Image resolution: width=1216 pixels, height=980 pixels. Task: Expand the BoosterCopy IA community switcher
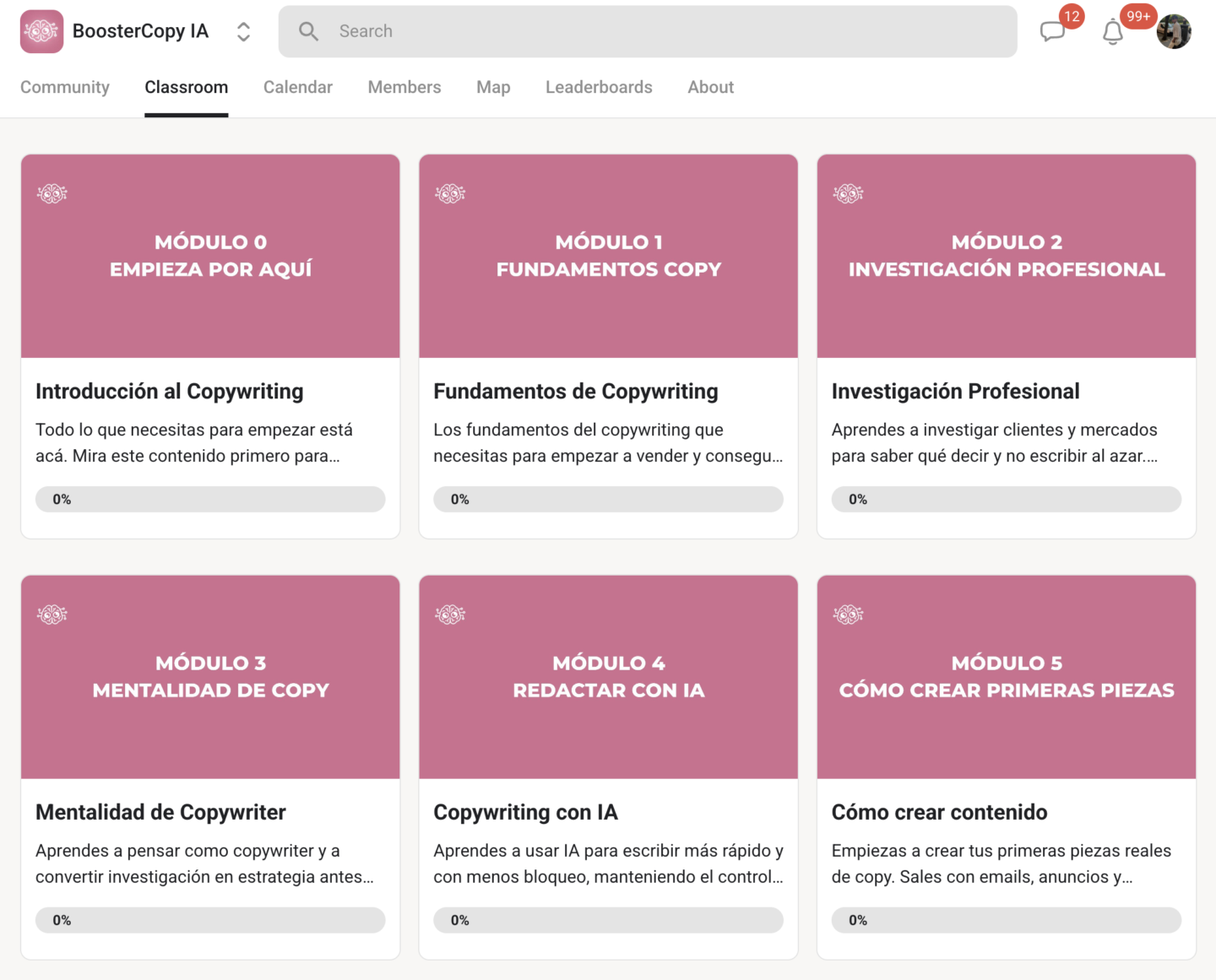tap(243, 31)
